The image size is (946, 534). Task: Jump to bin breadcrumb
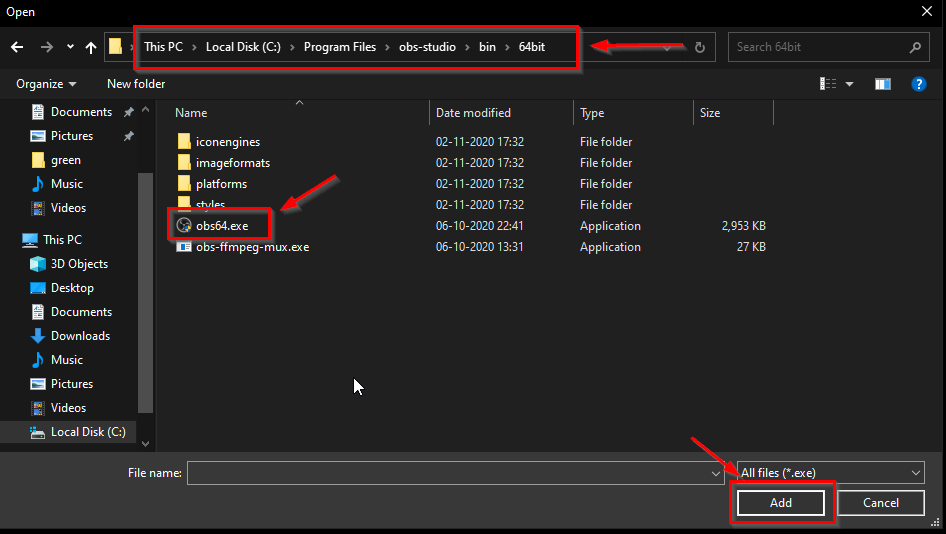(x=487, y=47)
